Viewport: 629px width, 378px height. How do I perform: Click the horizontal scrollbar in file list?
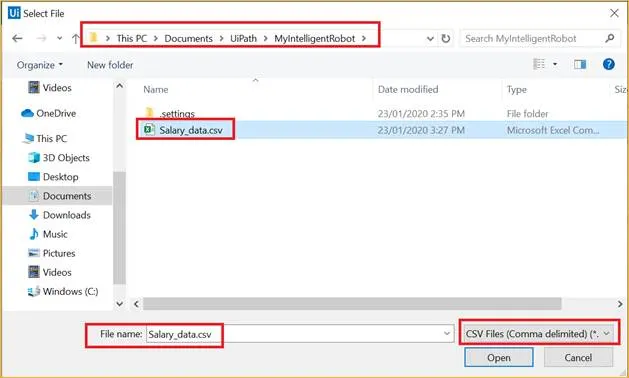pyautogui.click(x=352, y=304)
